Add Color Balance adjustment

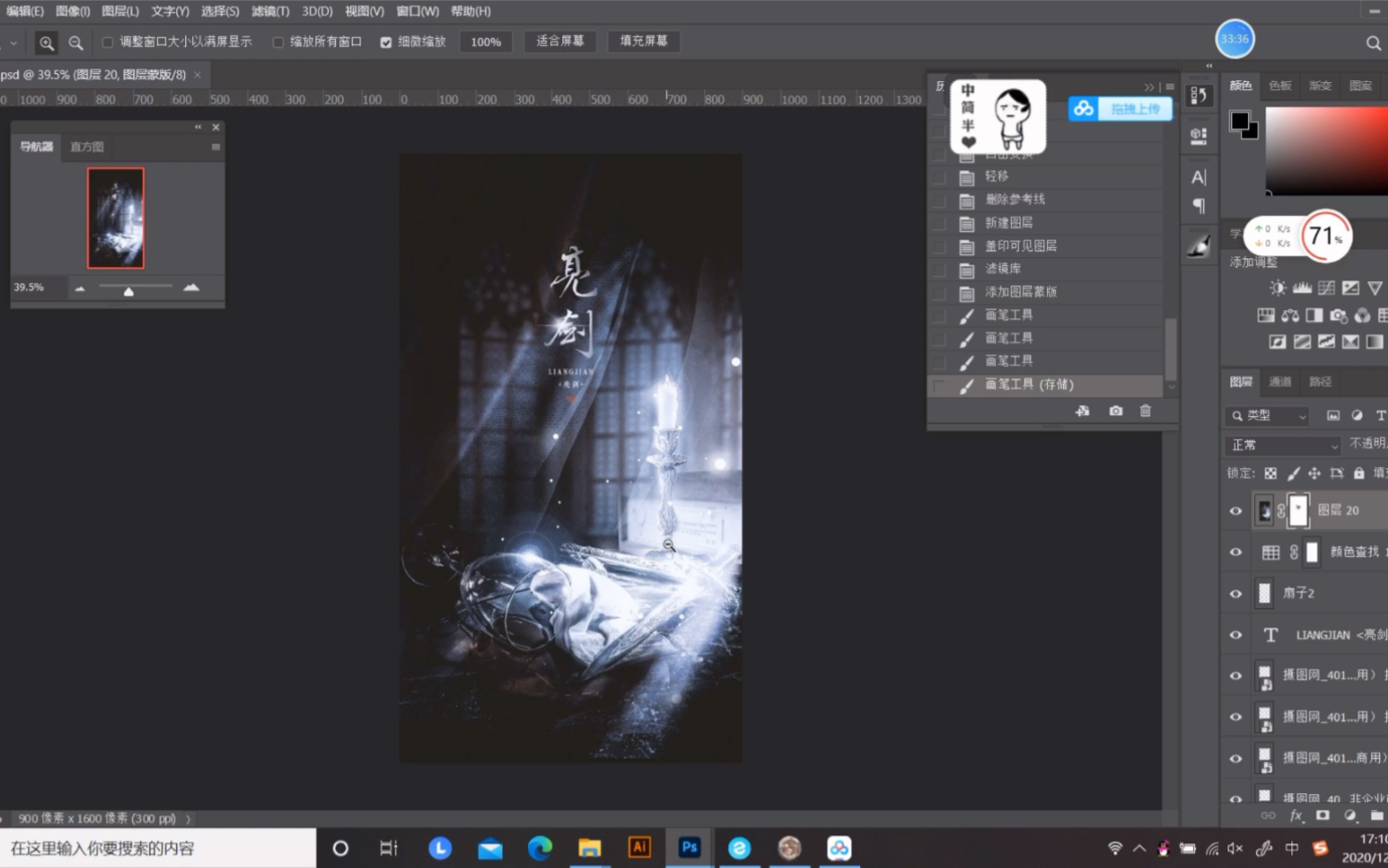[1290, 315]
